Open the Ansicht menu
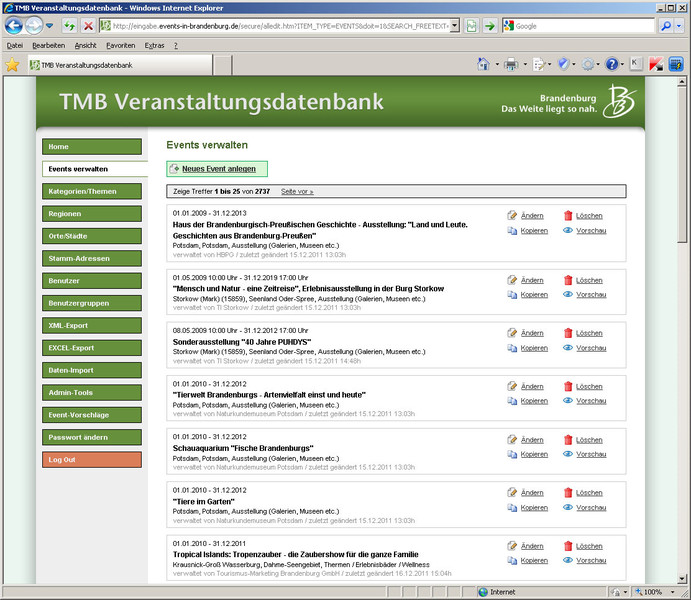 pyautogui.click(x=85, y=45)
